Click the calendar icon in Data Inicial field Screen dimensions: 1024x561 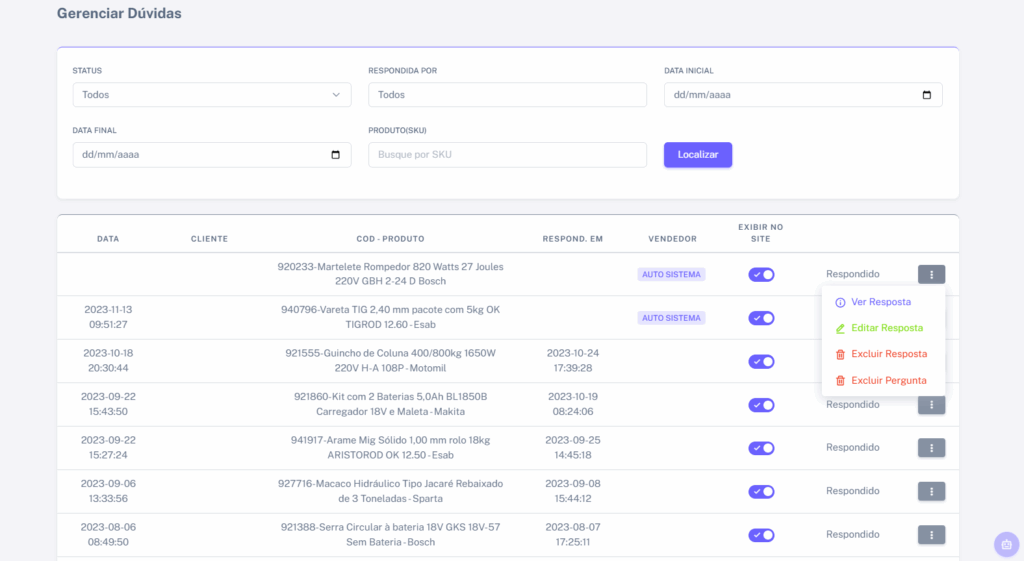[926, 95]
